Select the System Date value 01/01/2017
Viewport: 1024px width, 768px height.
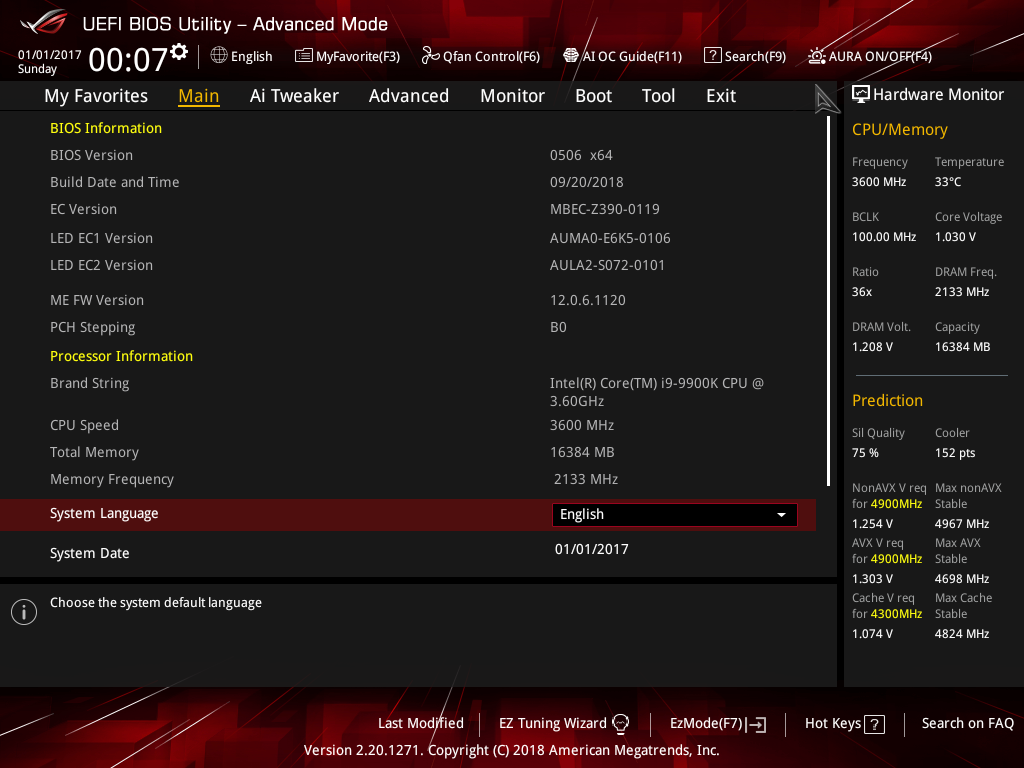tap(592, 549)
